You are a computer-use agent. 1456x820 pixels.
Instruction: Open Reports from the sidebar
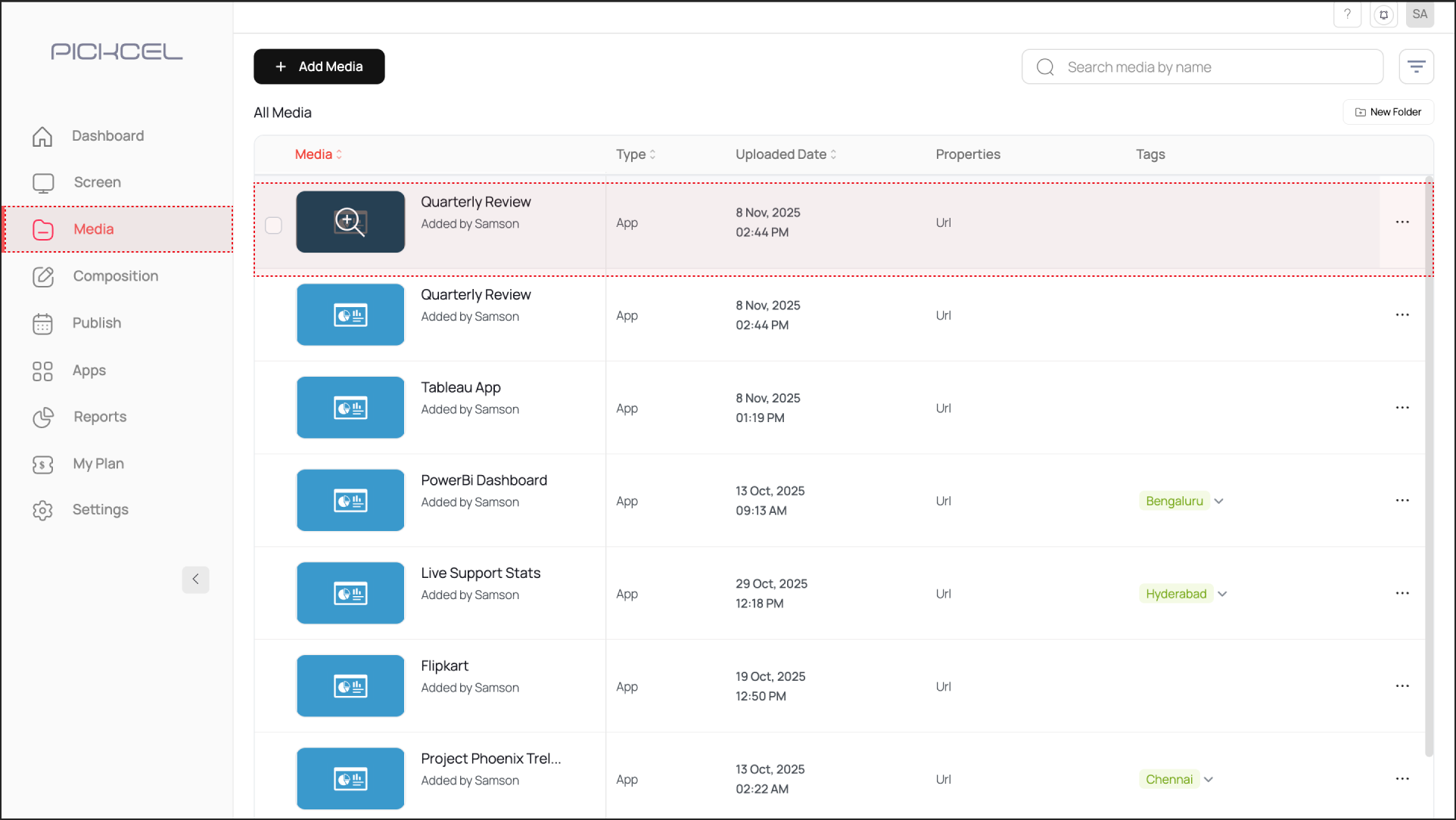coord(99,417)
